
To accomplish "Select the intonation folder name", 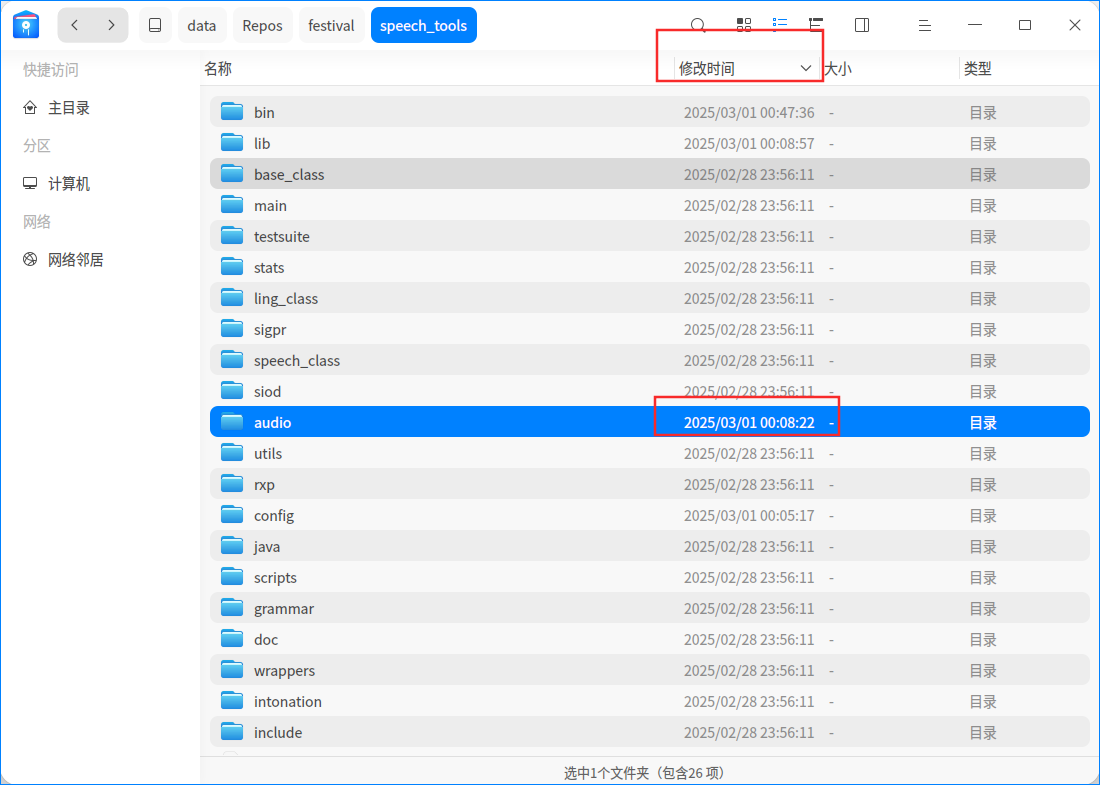I will [288, 702].
